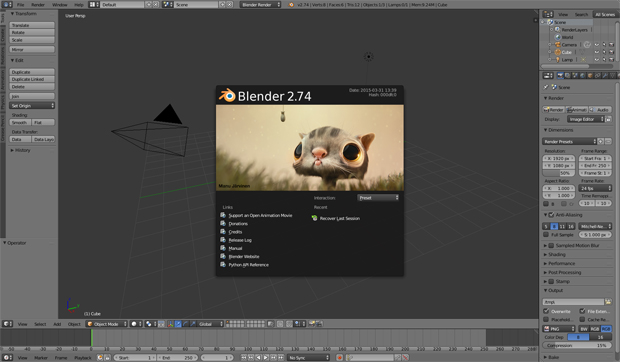Enable Full Sample checkbox
620x362 pixels.
pos(546,235)
